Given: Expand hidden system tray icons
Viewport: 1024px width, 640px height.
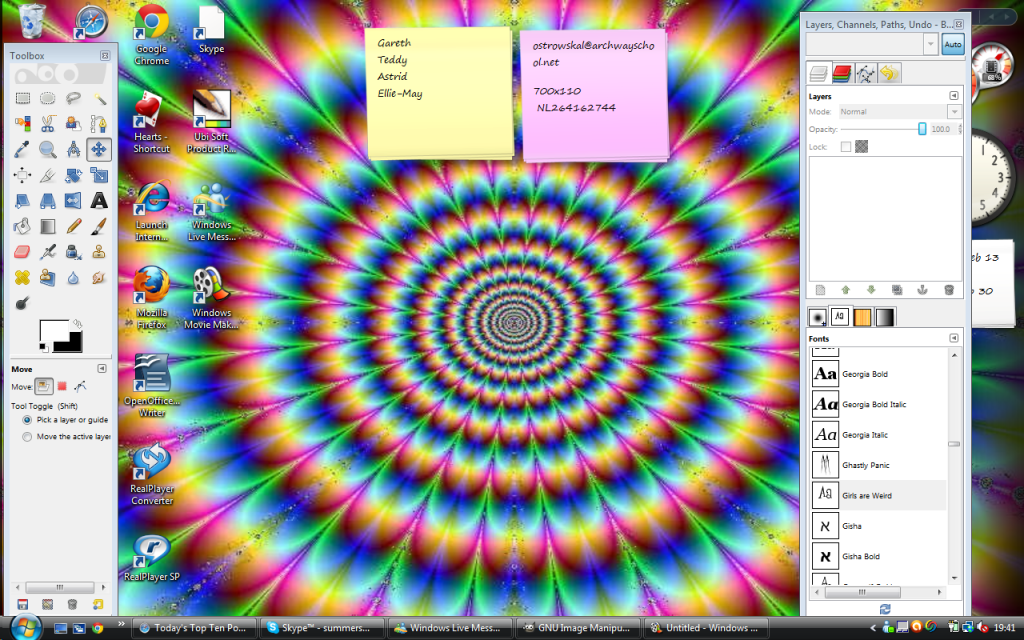Looking at the screenshot, I should [x=872, y=628].
